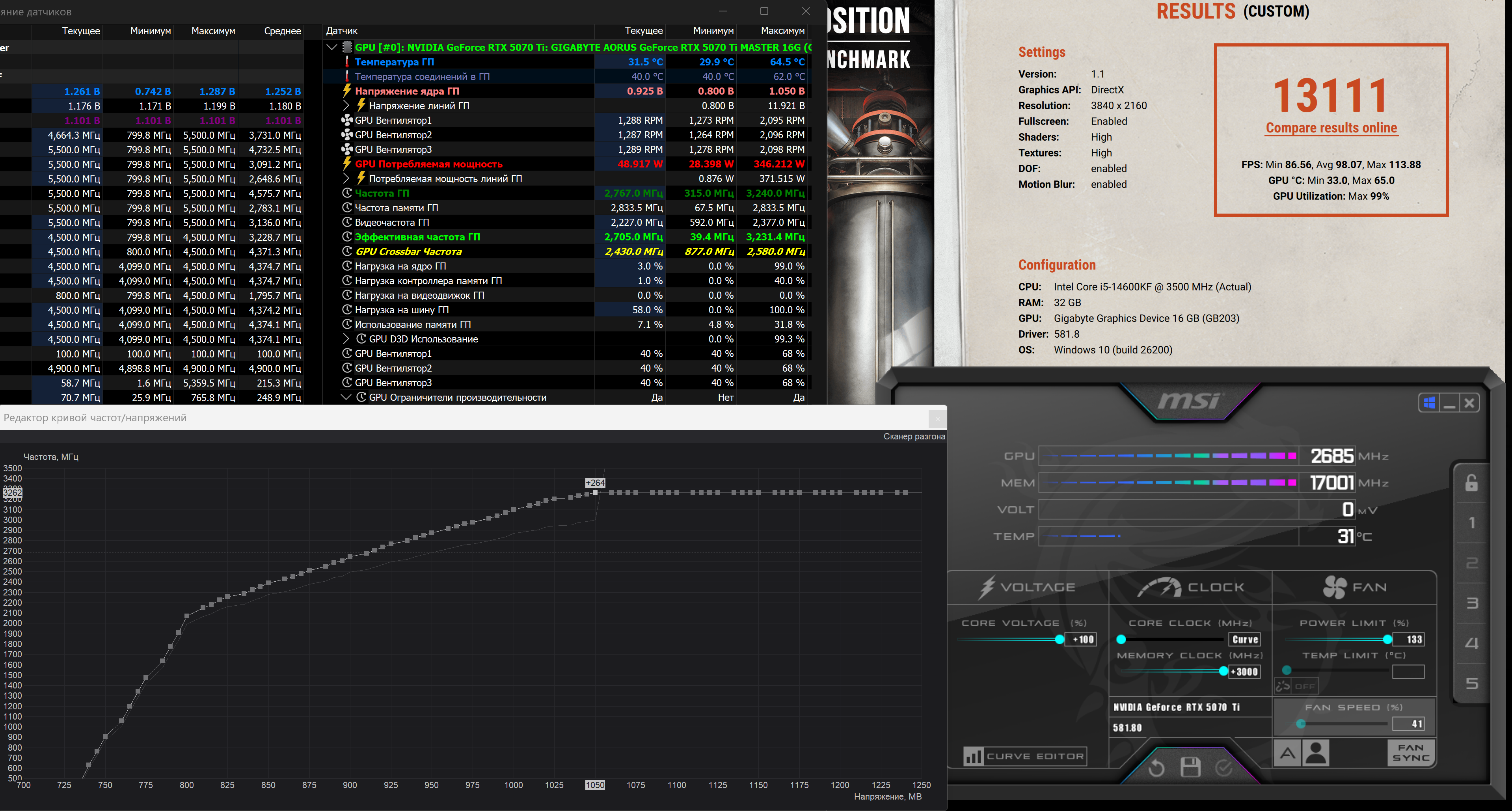Click the user-defined fan profile icon
This screenshot has width=1512, height=811.
tap(1316, 753)
